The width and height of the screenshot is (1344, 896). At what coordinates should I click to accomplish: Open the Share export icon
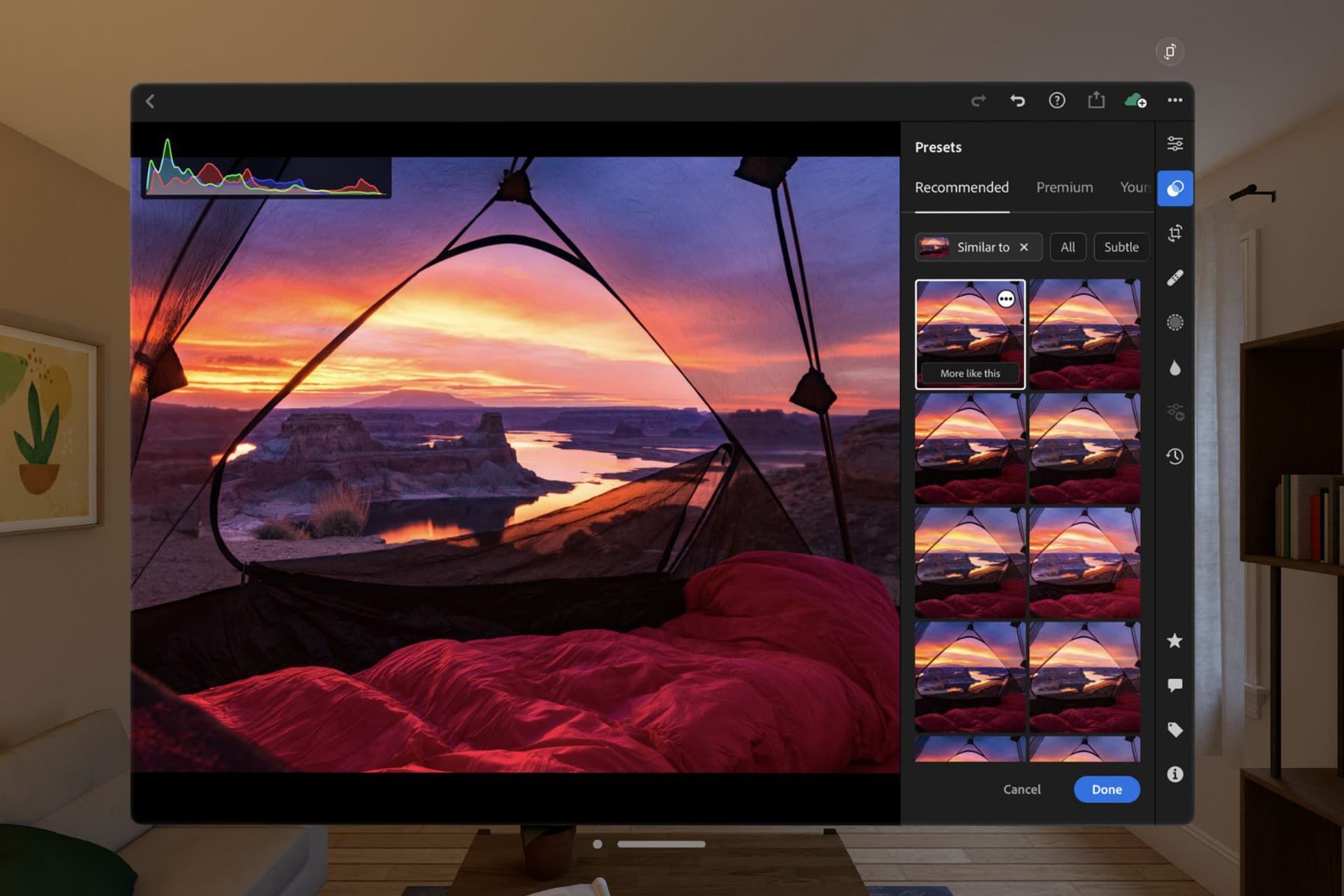point(1096,101)
